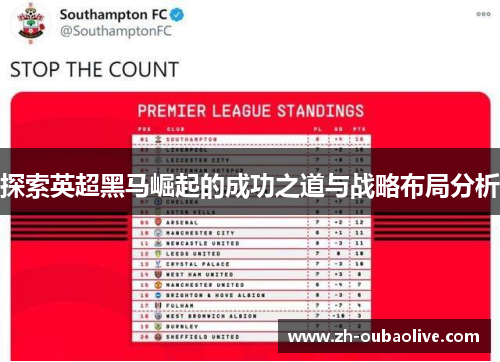500x362 pixels.
Task: Click the Manchester United crest icon
Action: [158, 285]
